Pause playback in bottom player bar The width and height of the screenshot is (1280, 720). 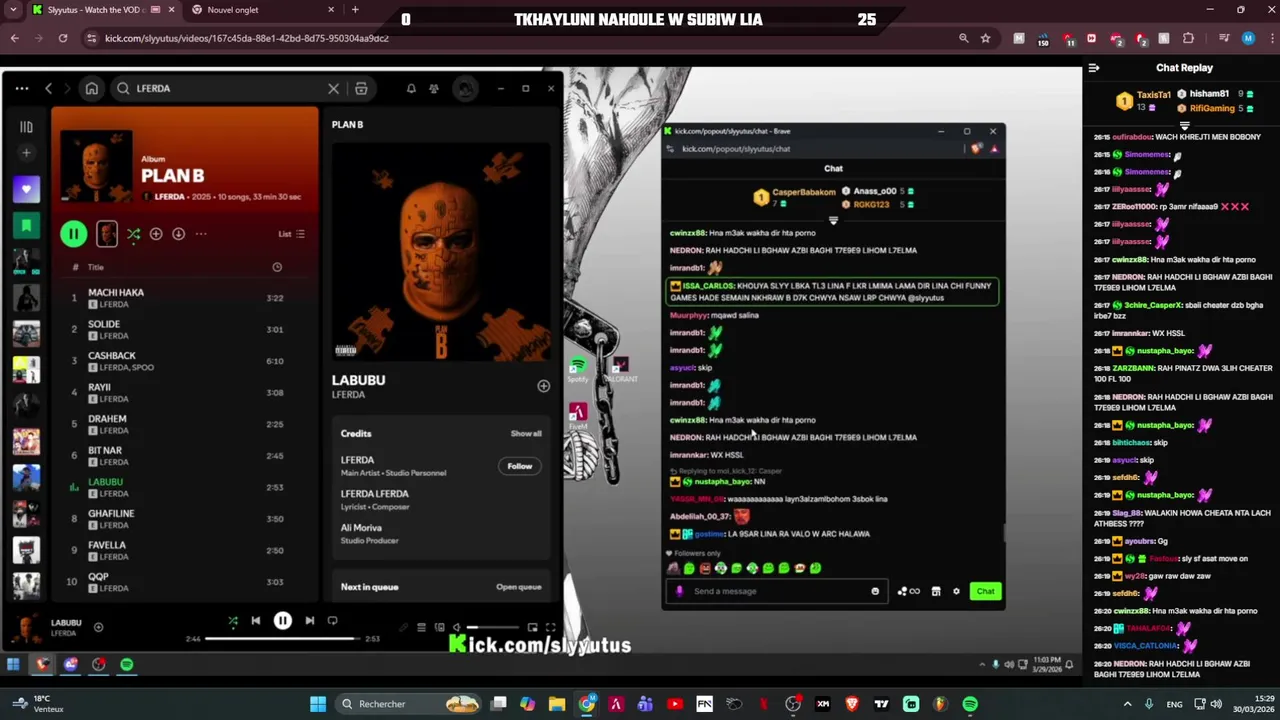pos(283,621)
